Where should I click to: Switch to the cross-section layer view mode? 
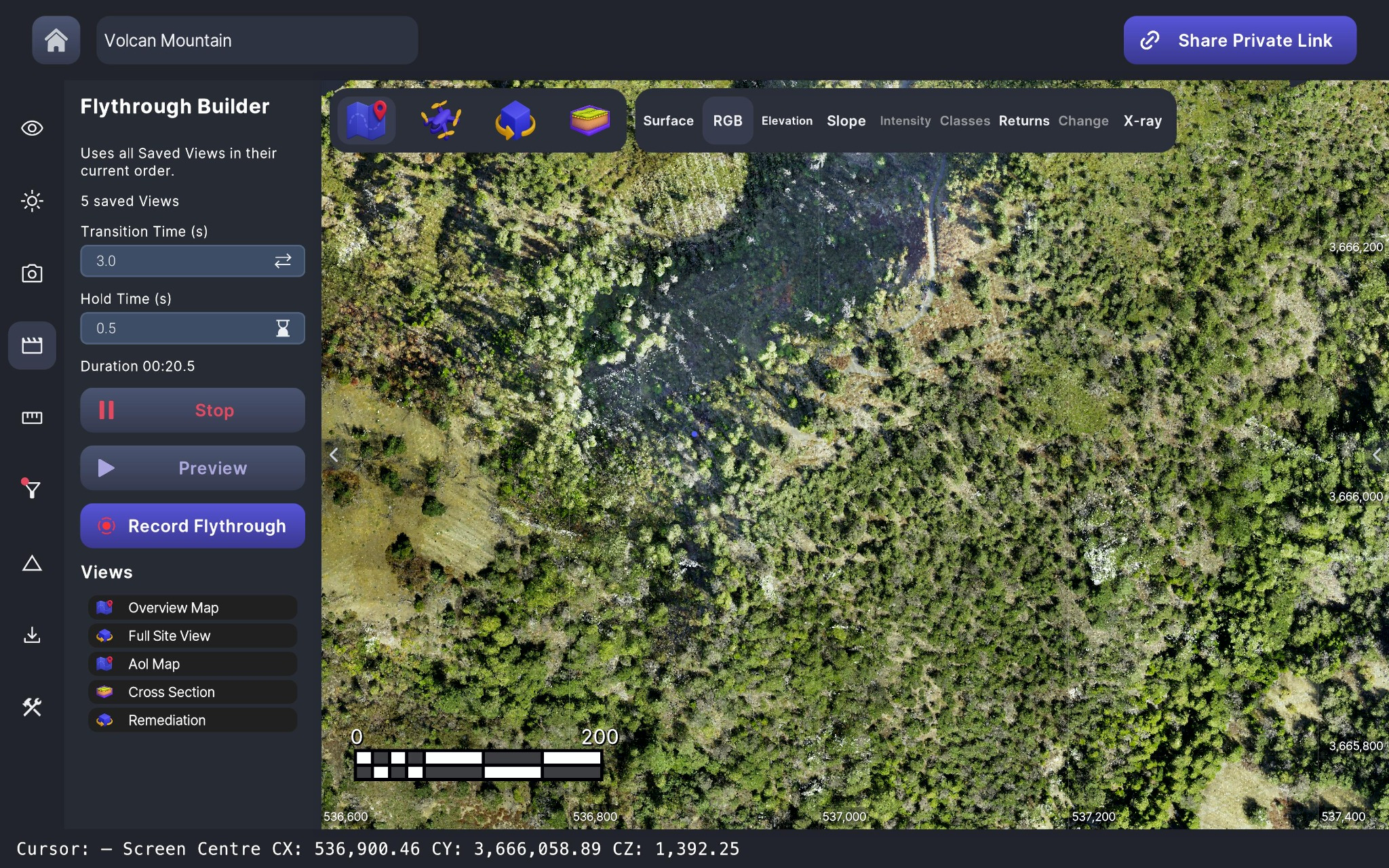coord(590,121)
